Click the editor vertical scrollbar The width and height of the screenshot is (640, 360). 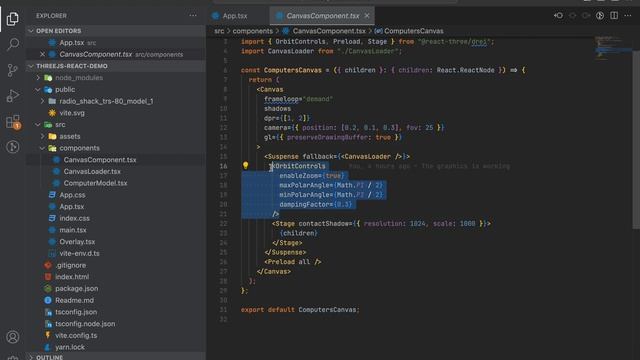(x=636, y=139)
